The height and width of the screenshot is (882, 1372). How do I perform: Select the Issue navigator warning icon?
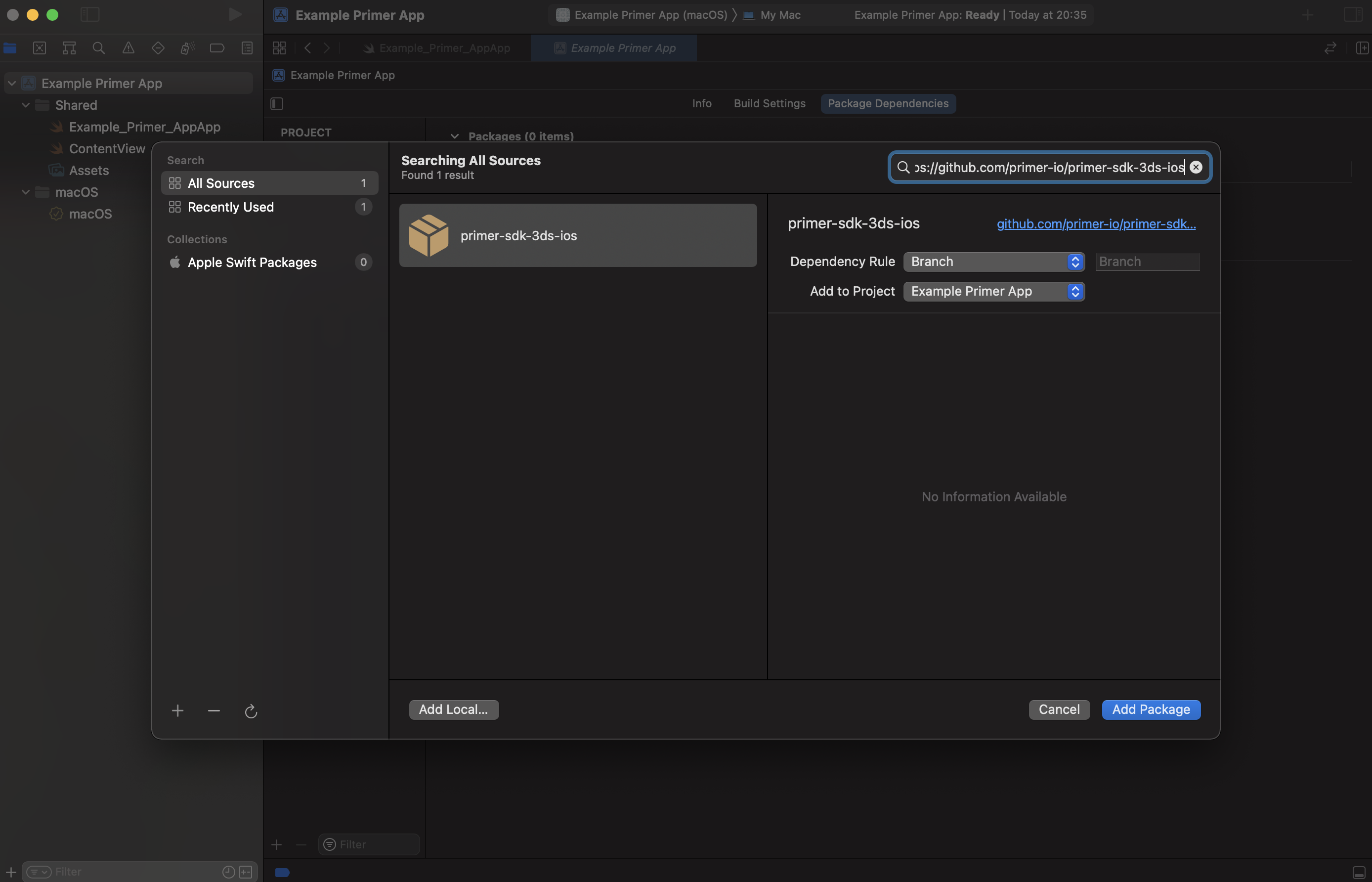(128, 48)
